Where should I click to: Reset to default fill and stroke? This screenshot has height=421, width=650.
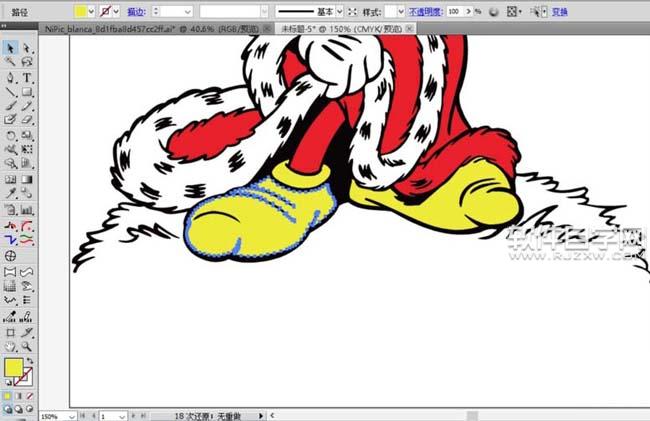point(8,382)
